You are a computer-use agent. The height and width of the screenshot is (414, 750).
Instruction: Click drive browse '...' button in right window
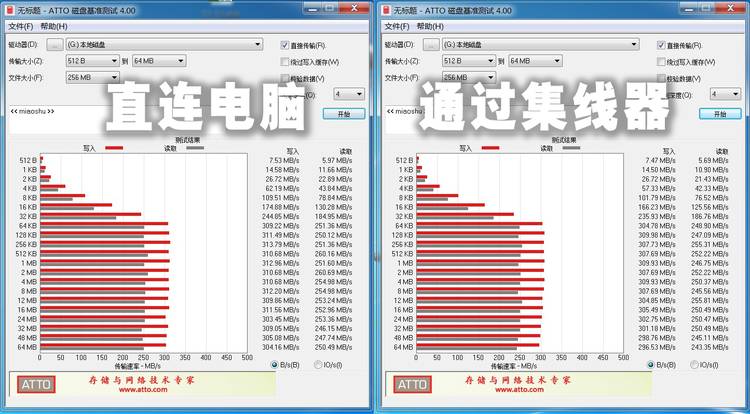pyautogui.click(x=431, y=45)
